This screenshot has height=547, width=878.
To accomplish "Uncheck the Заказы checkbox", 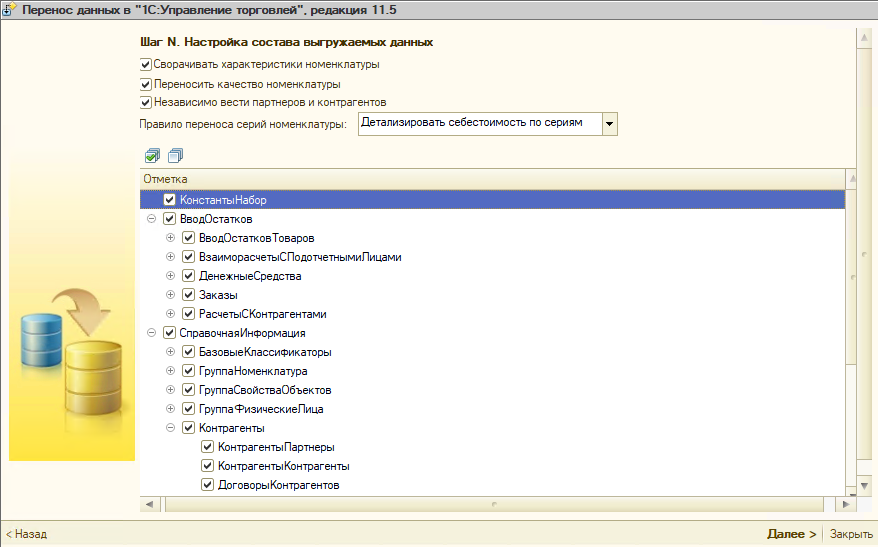I will pyautogui.click(x=189, y=295).
